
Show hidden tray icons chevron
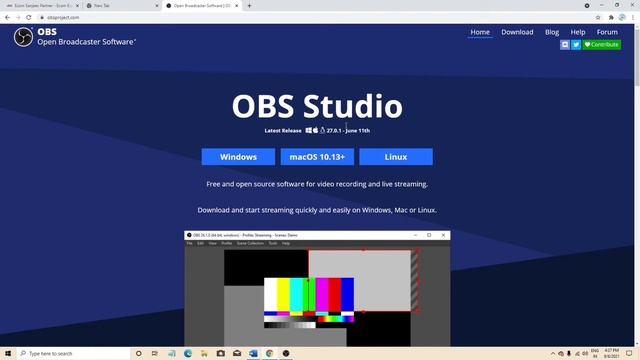click(x=553, y=353)
